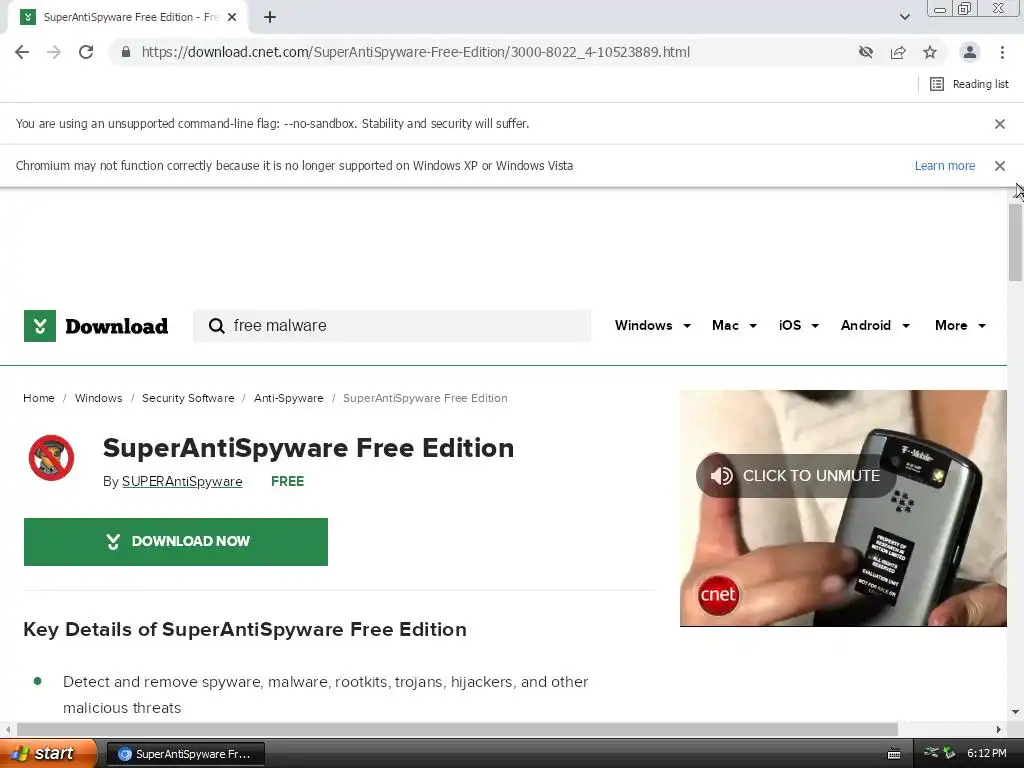1024x768 pixels.
Task: Expand the Windows navigation menu
Action: point(652,326)
